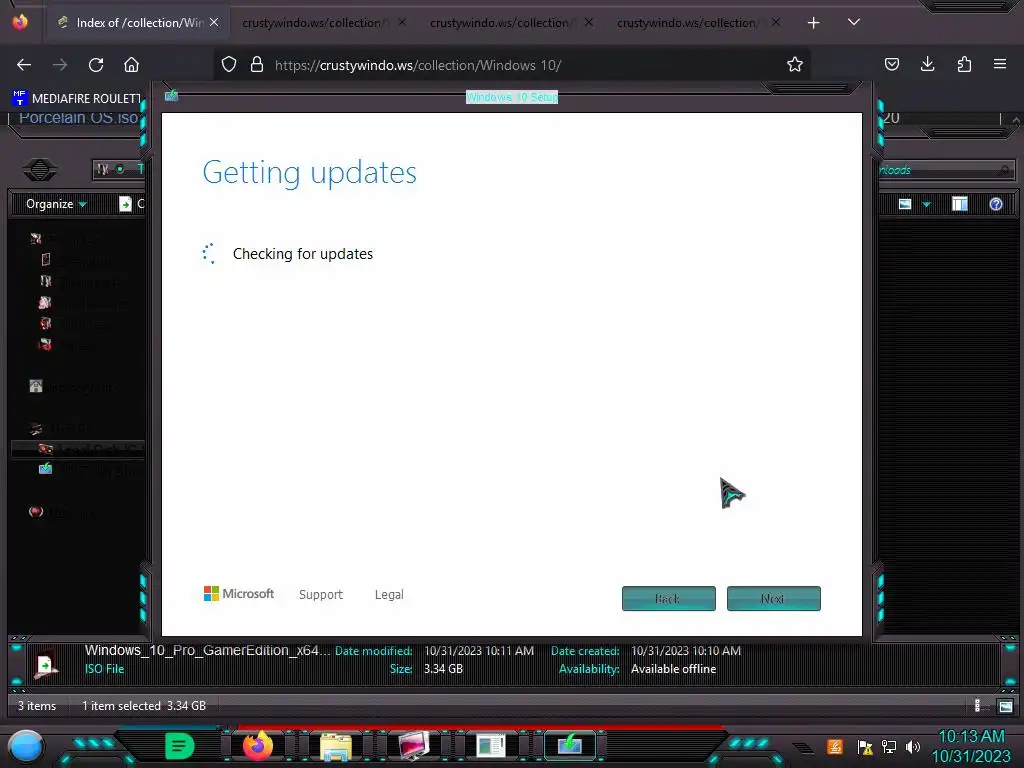The width and height of the screenshot is (1024, 768).
Task: Click the '3 items' status bar text
Action: point(37,705)
